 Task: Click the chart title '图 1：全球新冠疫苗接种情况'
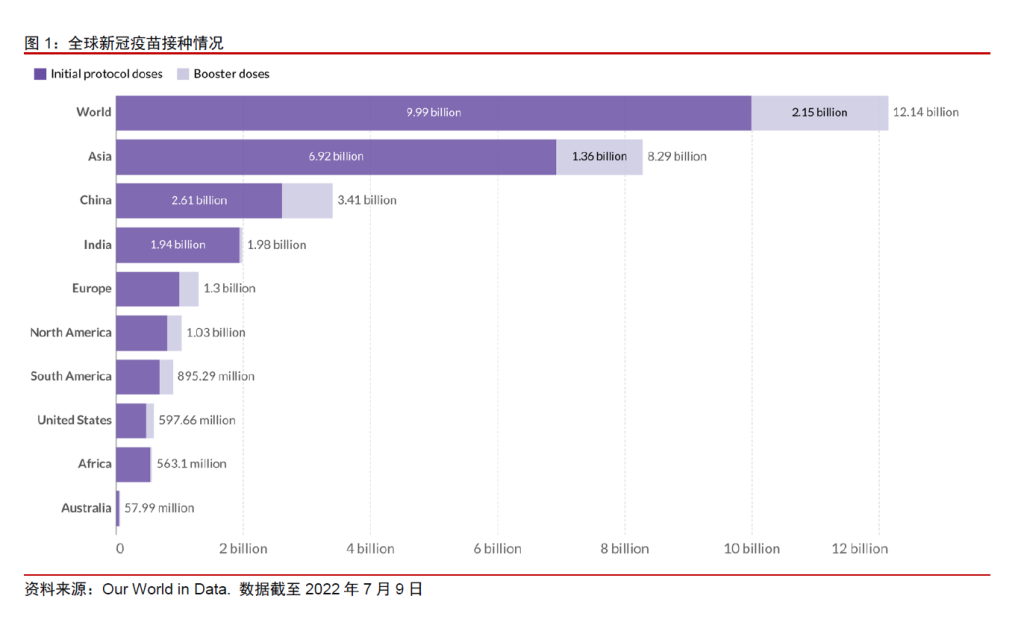(x=124, y=42)
